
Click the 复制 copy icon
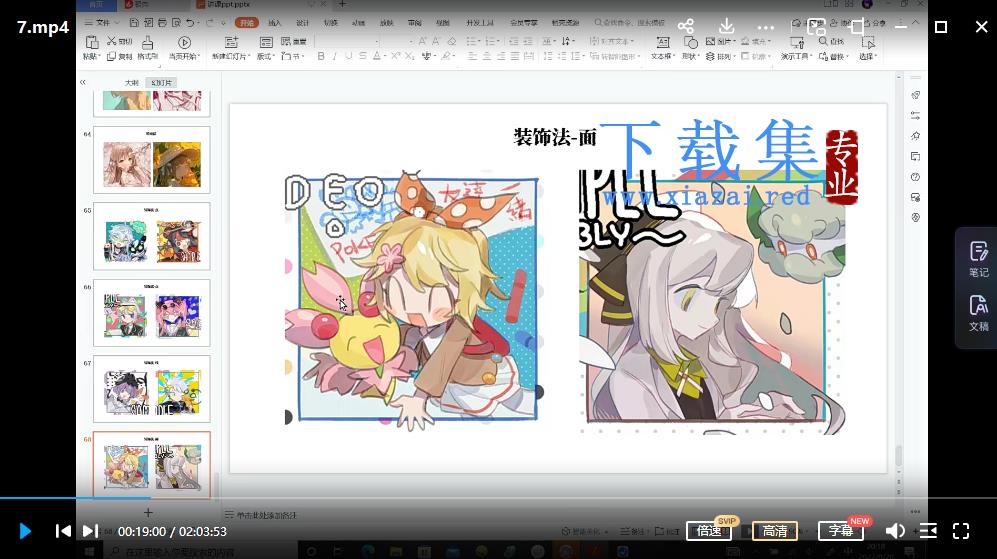tap(111, 57)
